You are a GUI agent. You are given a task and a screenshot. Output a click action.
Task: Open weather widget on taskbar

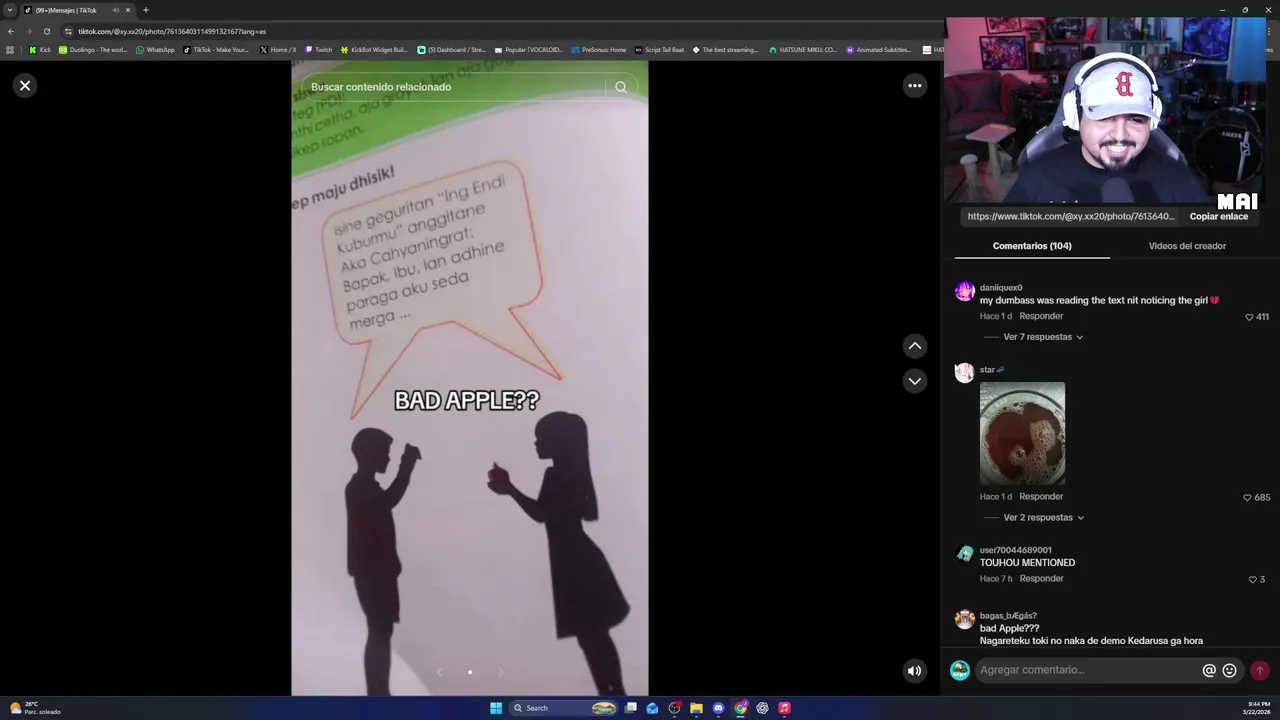point(35,708)
